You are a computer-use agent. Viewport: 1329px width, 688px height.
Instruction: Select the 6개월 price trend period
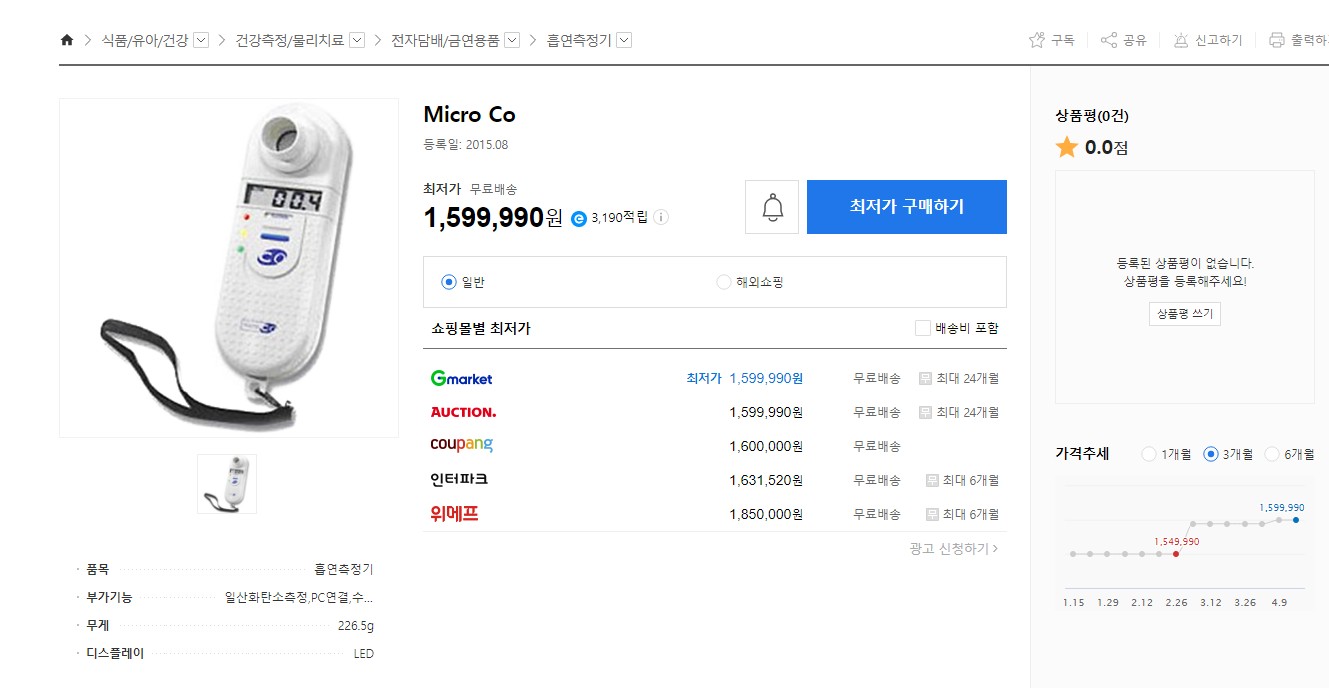1272,454
